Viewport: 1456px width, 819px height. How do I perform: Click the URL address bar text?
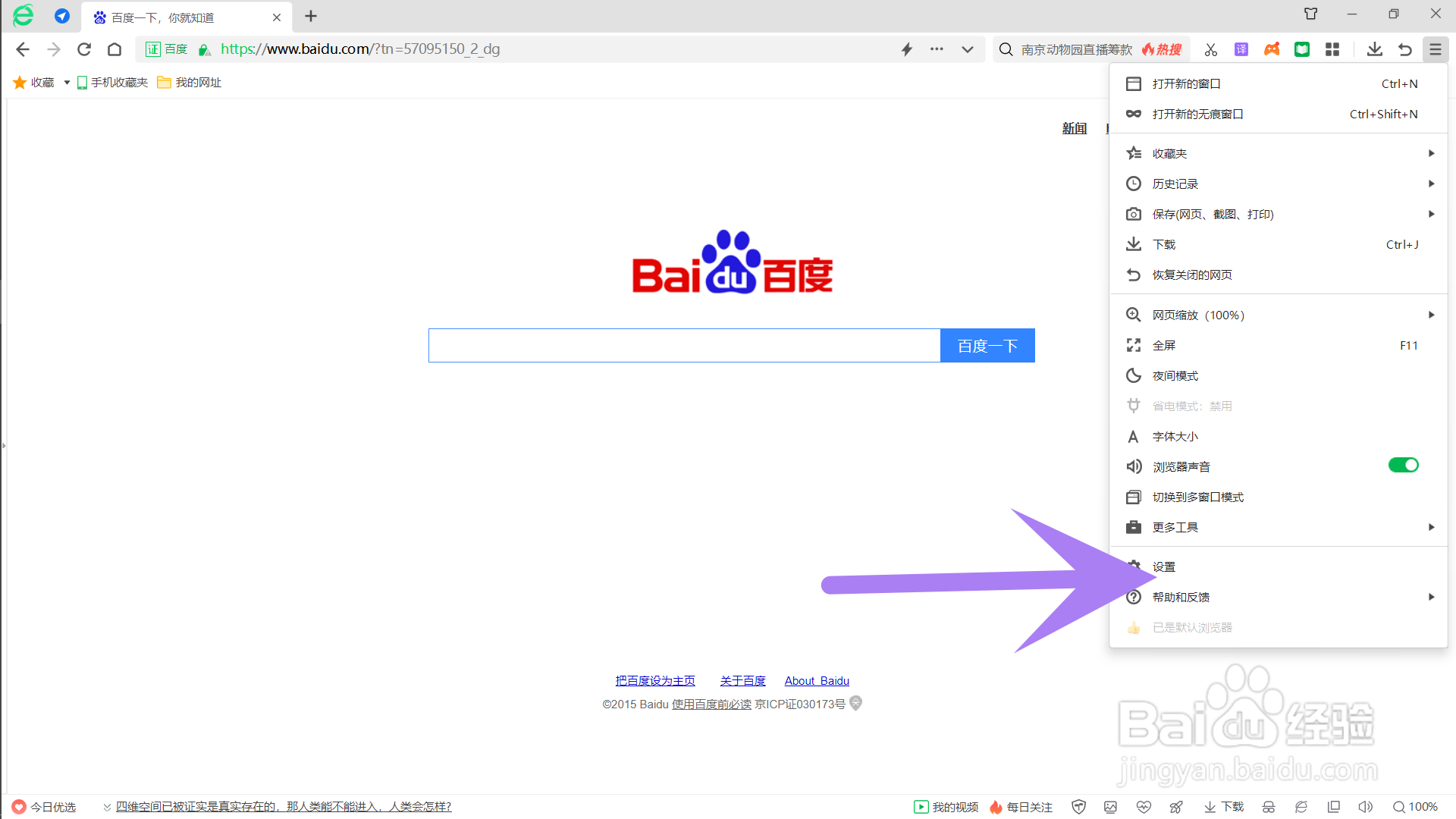pos(360,49)
